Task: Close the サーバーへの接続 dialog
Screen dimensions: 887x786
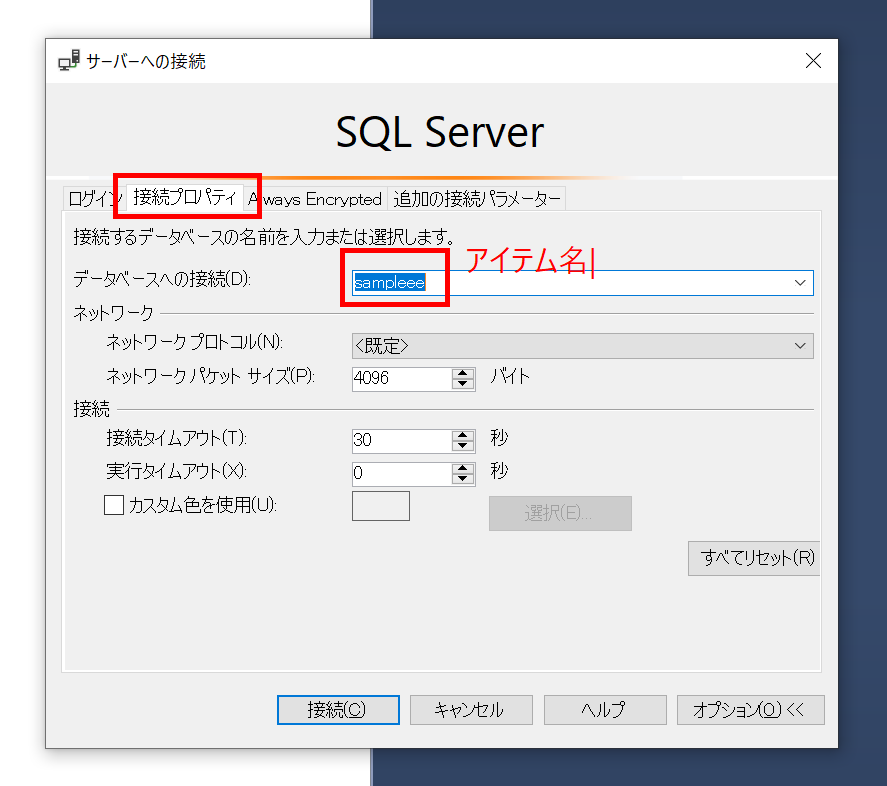Action: pos(813,61)
